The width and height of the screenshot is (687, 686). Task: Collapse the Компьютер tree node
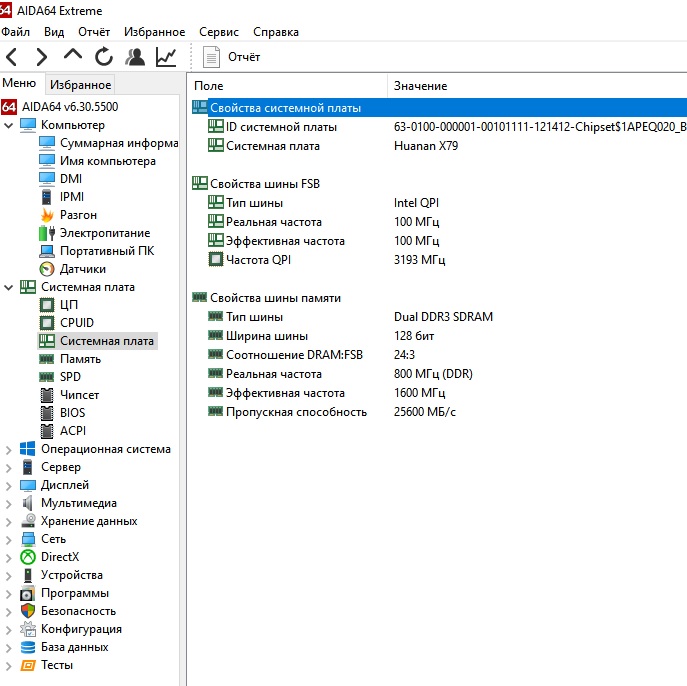[8, 125]
